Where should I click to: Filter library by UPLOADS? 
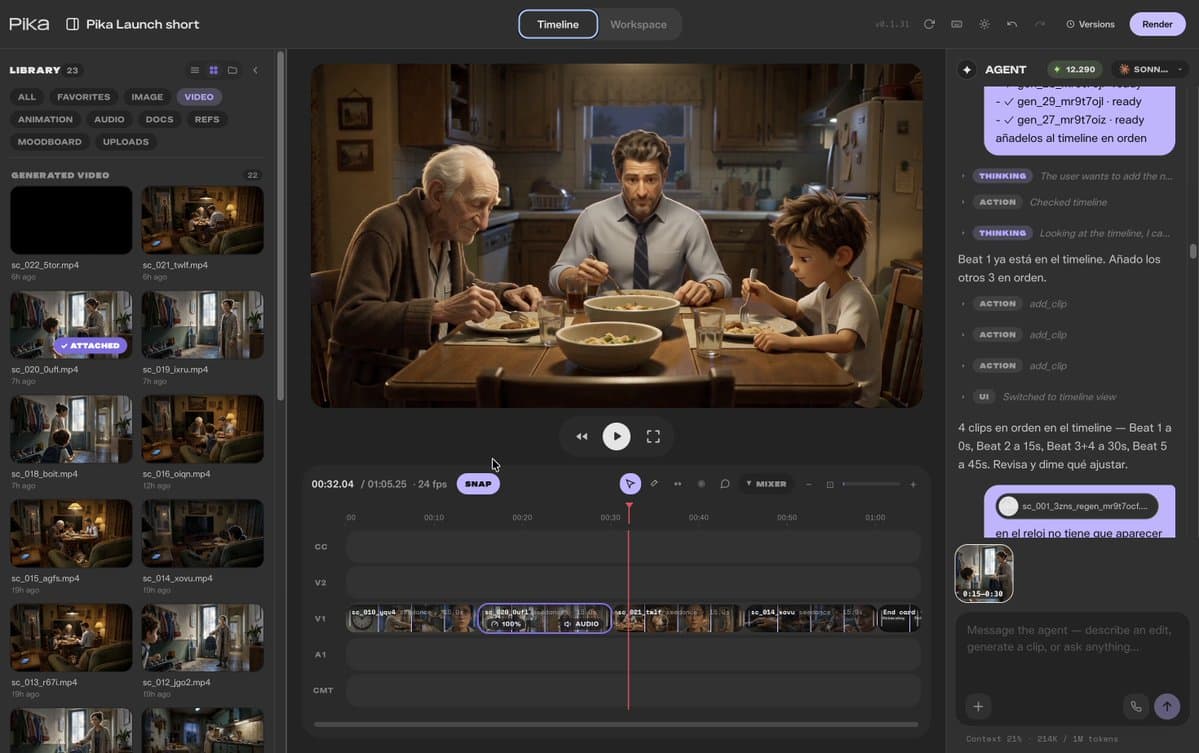(125, 141)
